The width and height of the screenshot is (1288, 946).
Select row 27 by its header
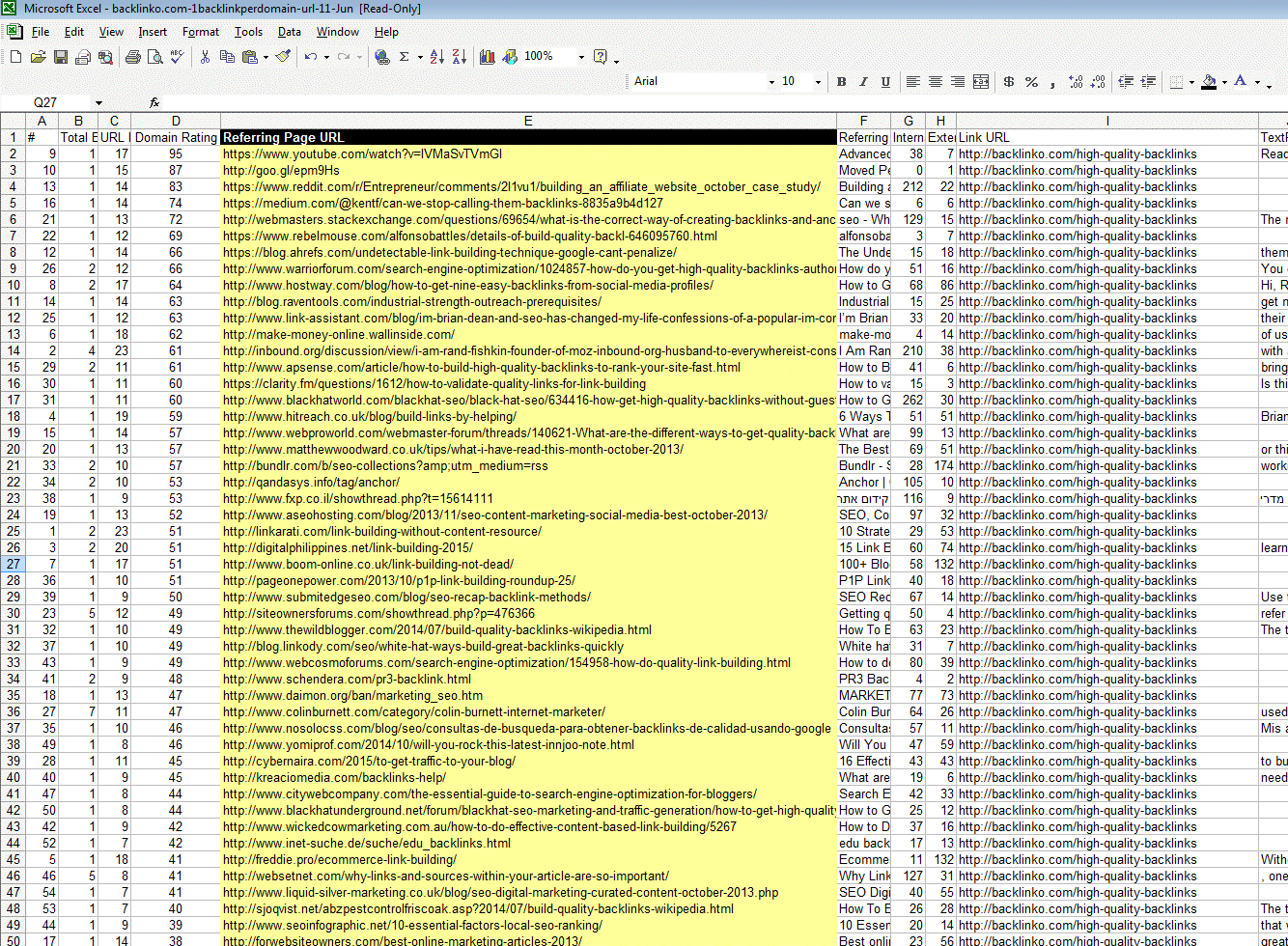(13, 565)
